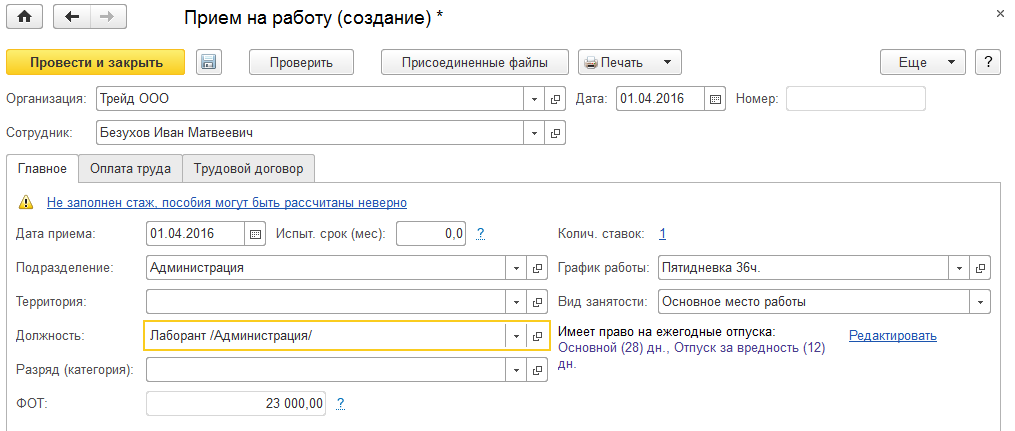Open the unfilled стаж warning link

[226, 202]
